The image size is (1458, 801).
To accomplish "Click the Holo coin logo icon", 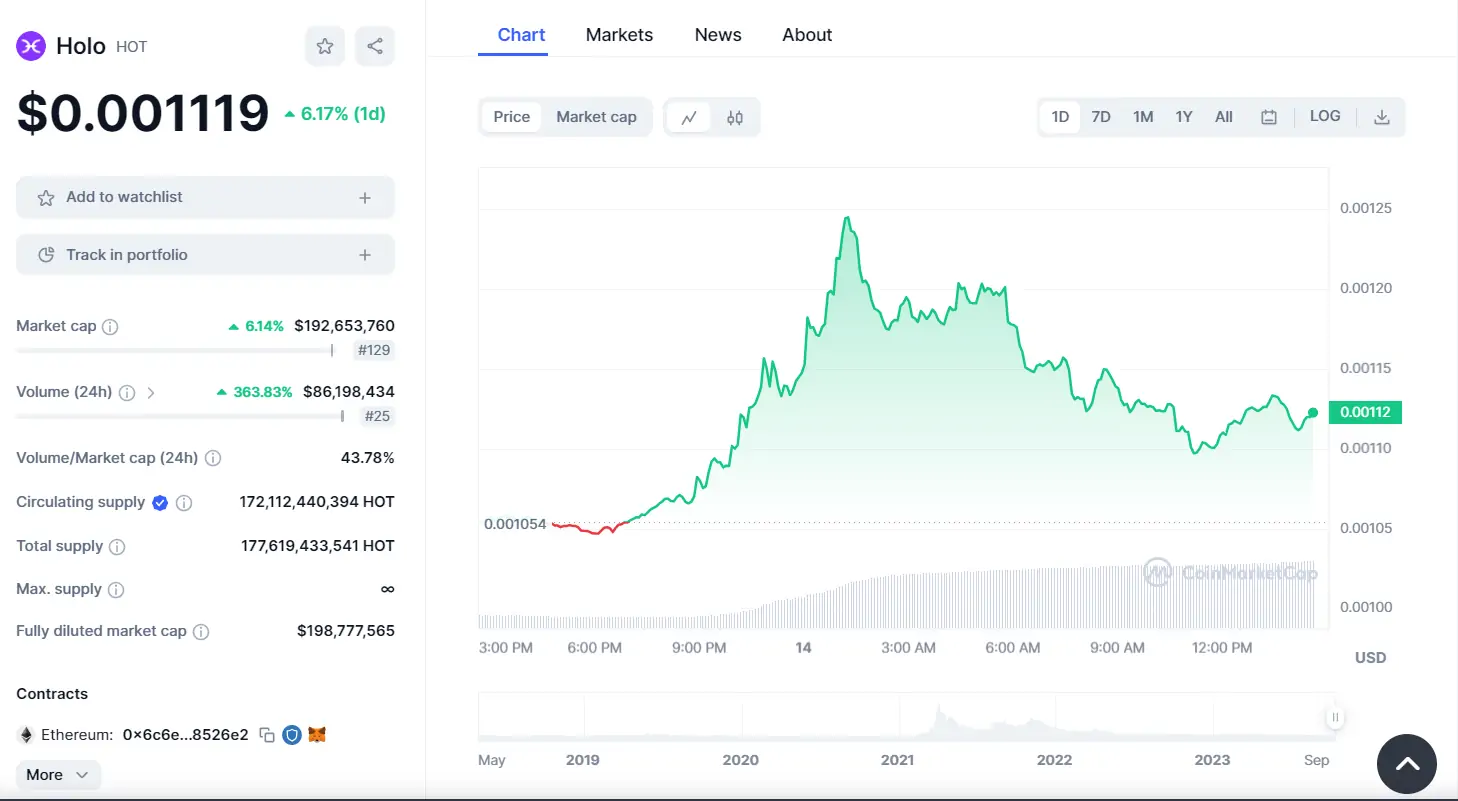I will 31,46.
